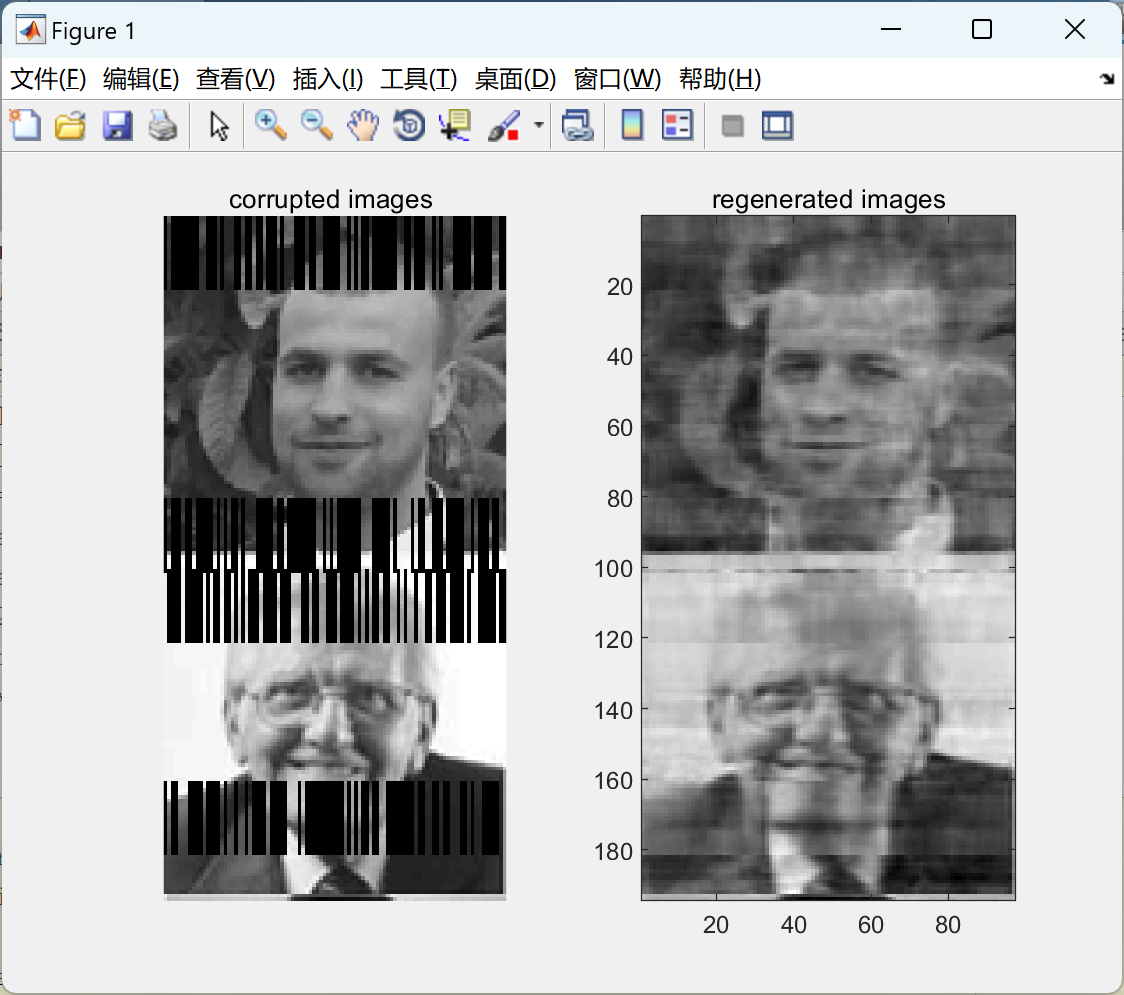This screenshot has height=995, width=1124.
Task: Open the 工具(T) menu
Action: click(x=419, y=79)
